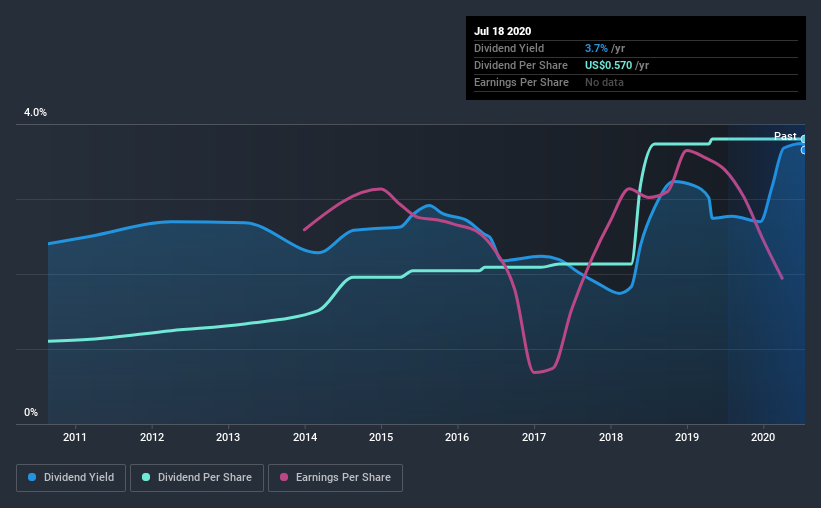Click the blue Dividend Yield legend dot
The image size is (821, 508).
[x=32, y=477]
